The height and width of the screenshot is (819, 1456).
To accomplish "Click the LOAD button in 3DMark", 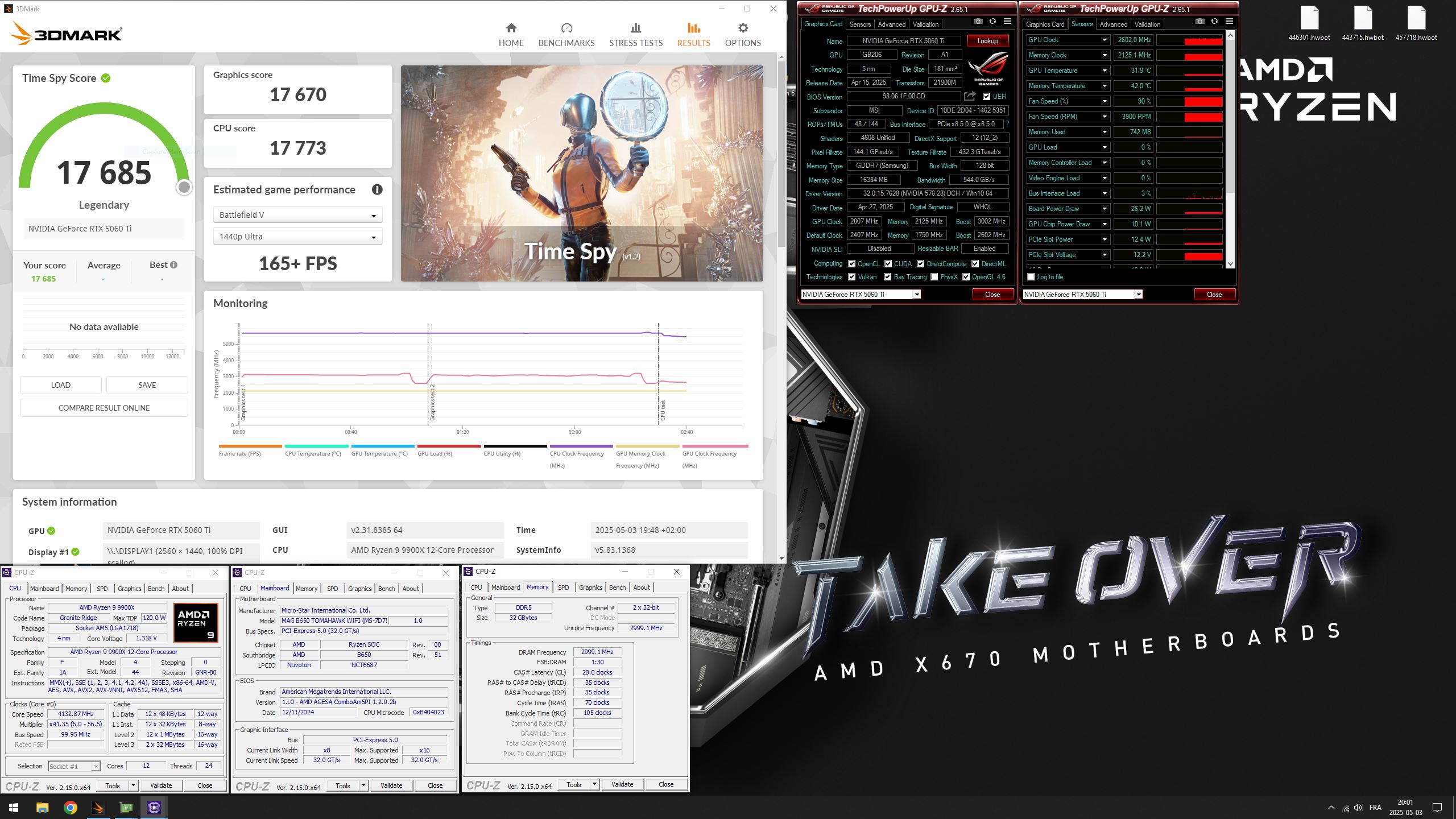I will (x=61, y=385).
